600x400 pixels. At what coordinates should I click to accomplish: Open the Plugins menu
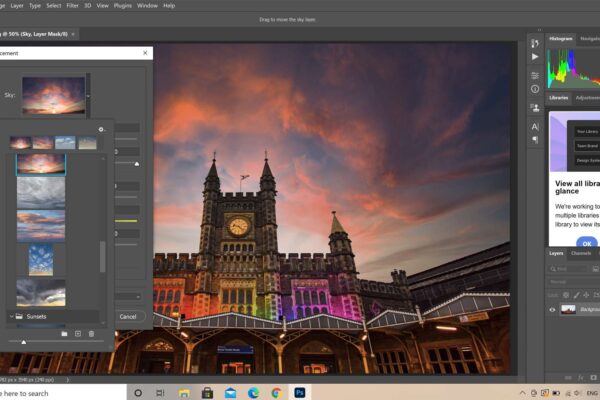[x=122, y=6]
